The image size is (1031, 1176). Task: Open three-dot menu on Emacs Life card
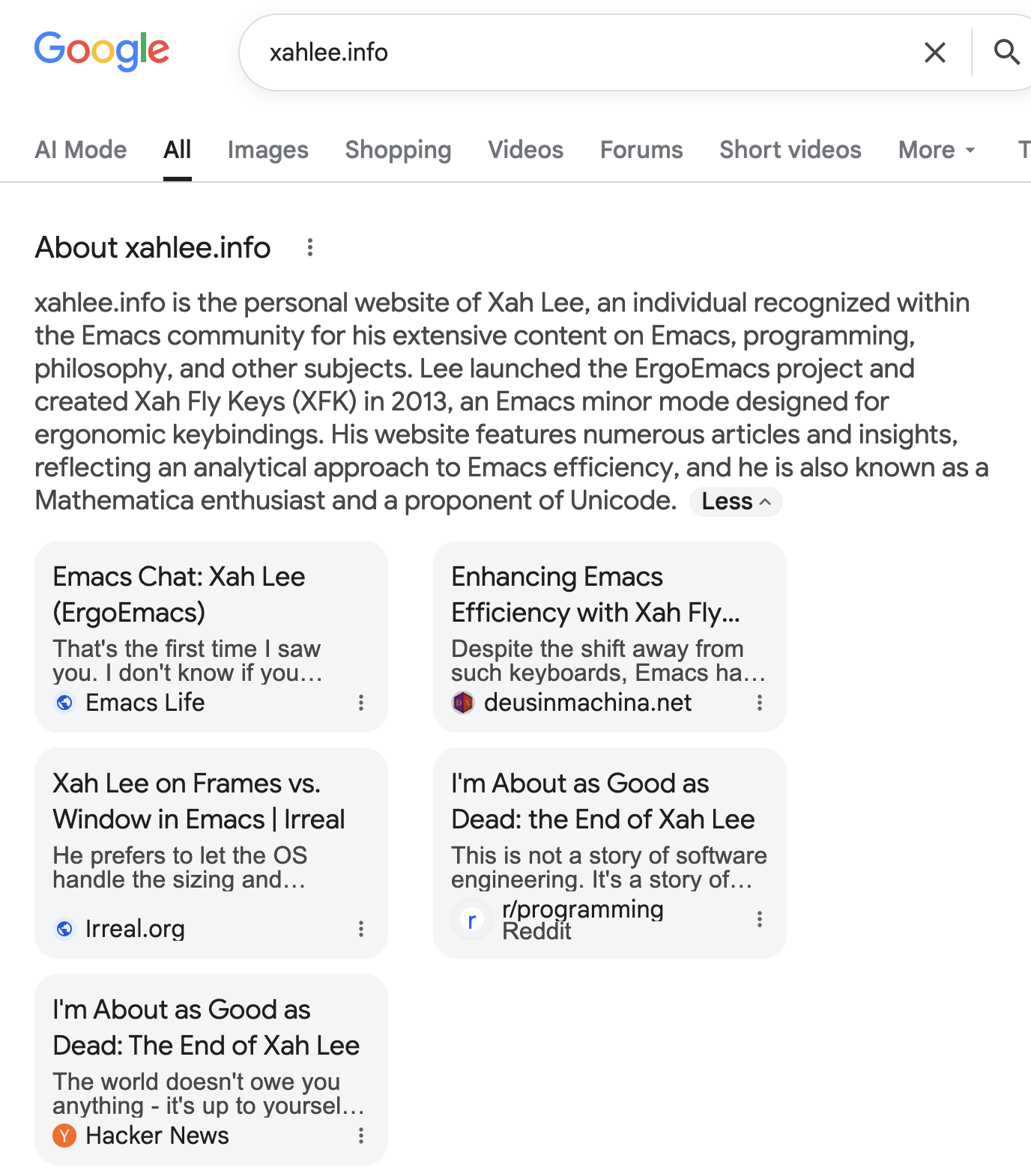coord(361,703)
